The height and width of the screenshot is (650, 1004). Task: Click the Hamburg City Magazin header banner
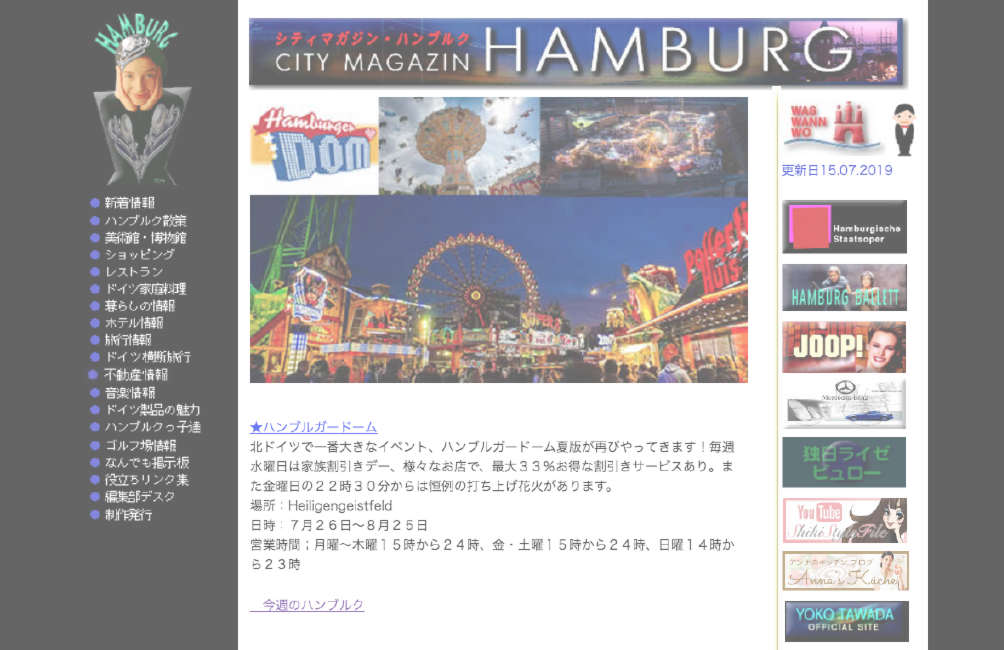577,53
